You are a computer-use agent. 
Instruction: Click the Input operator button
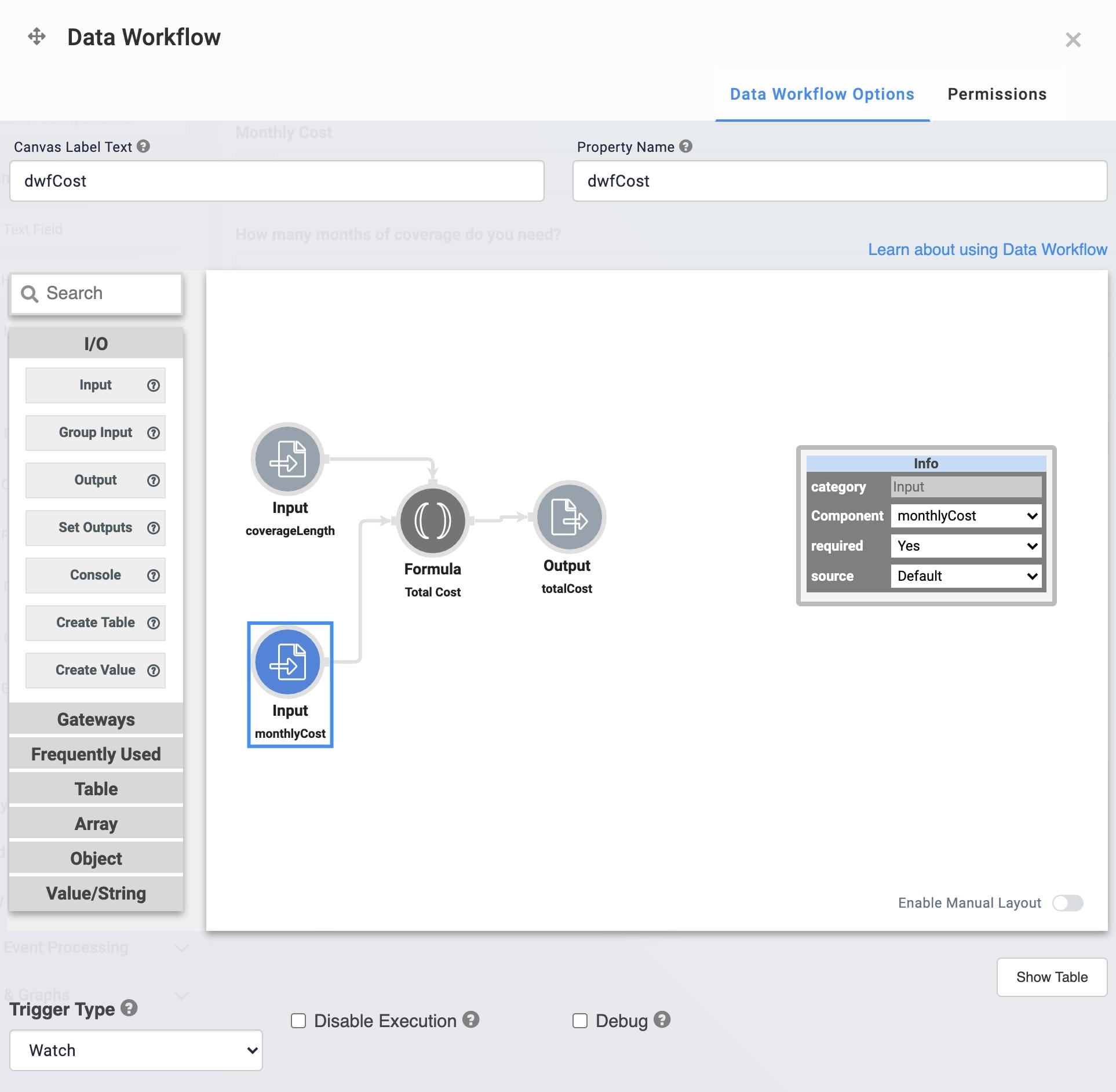[96, 385]
